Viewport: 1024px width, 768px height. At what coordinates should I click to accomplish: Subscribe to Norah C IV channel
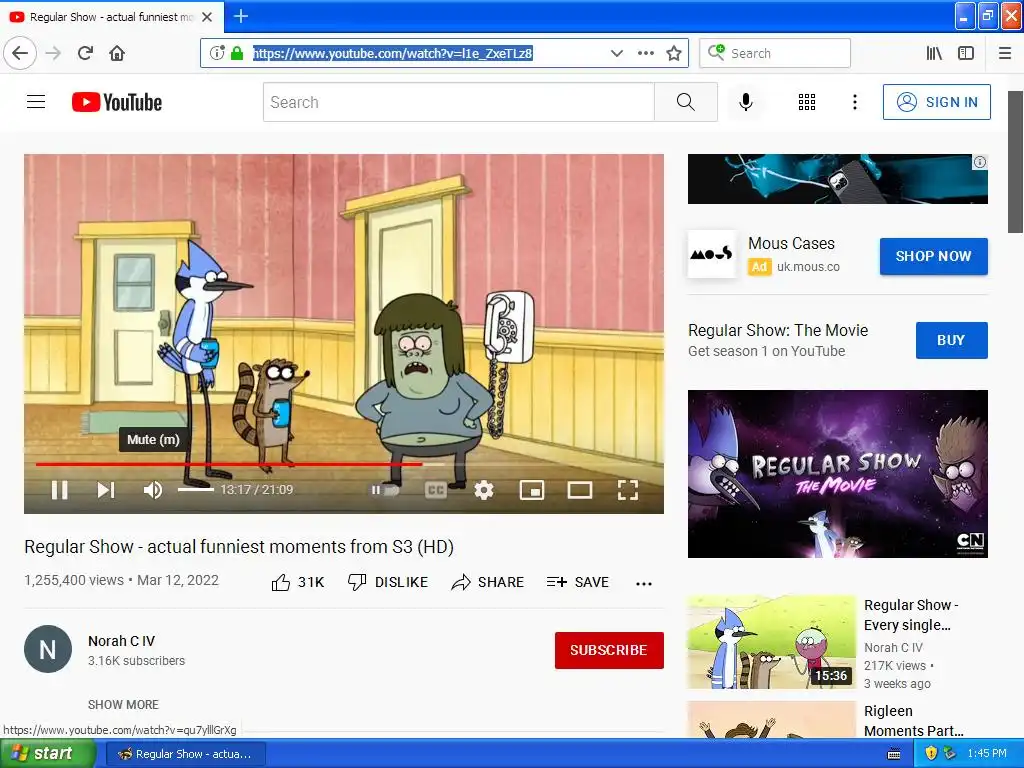point(609,650)
